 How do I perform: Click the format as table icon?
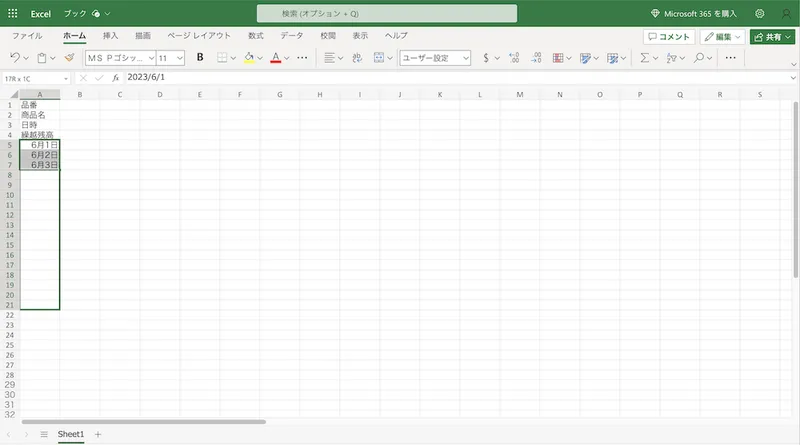(x=585, y=58)
